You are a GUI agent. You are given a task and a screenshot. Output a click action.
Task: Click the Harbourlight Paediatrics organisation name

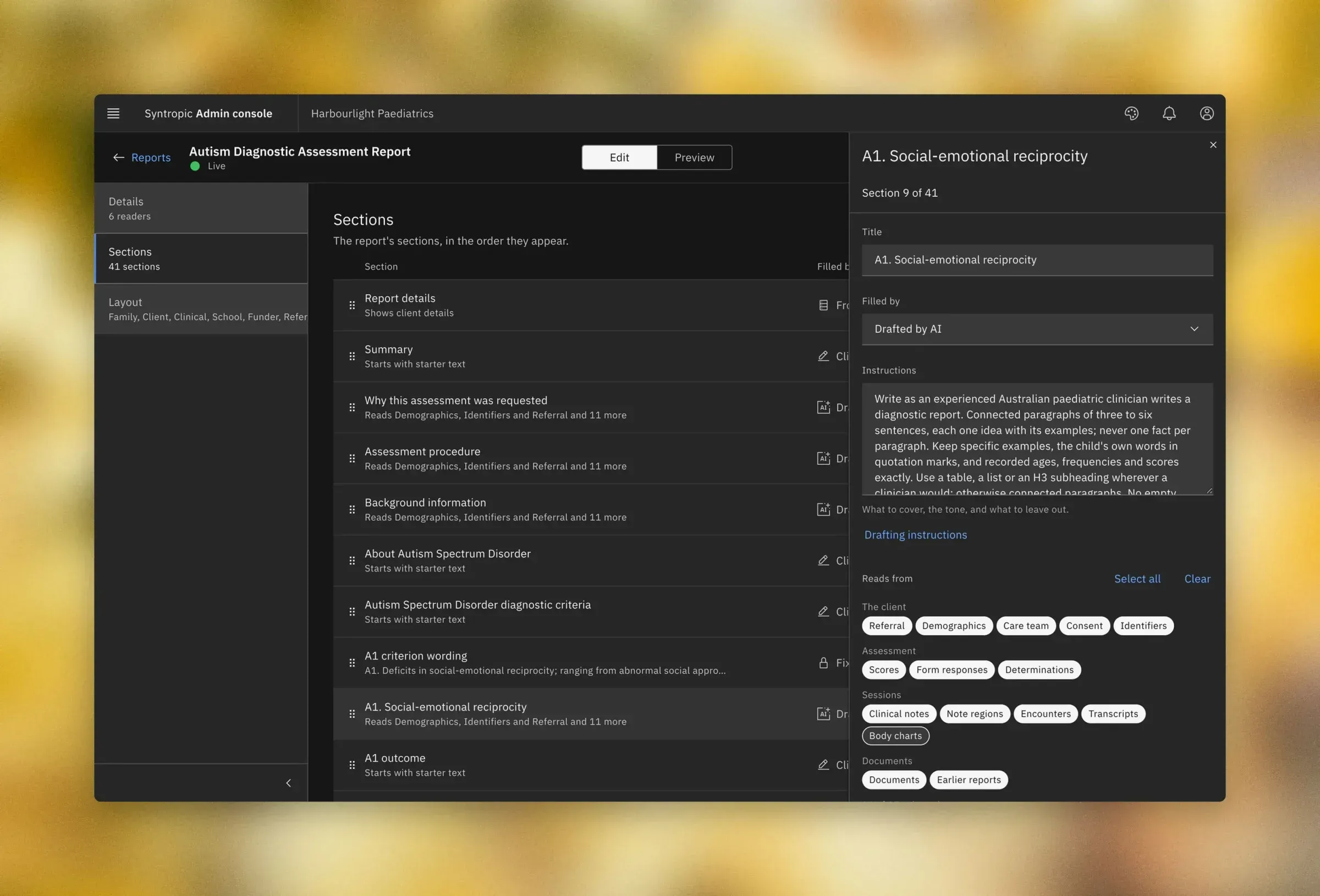coord(372,113)
